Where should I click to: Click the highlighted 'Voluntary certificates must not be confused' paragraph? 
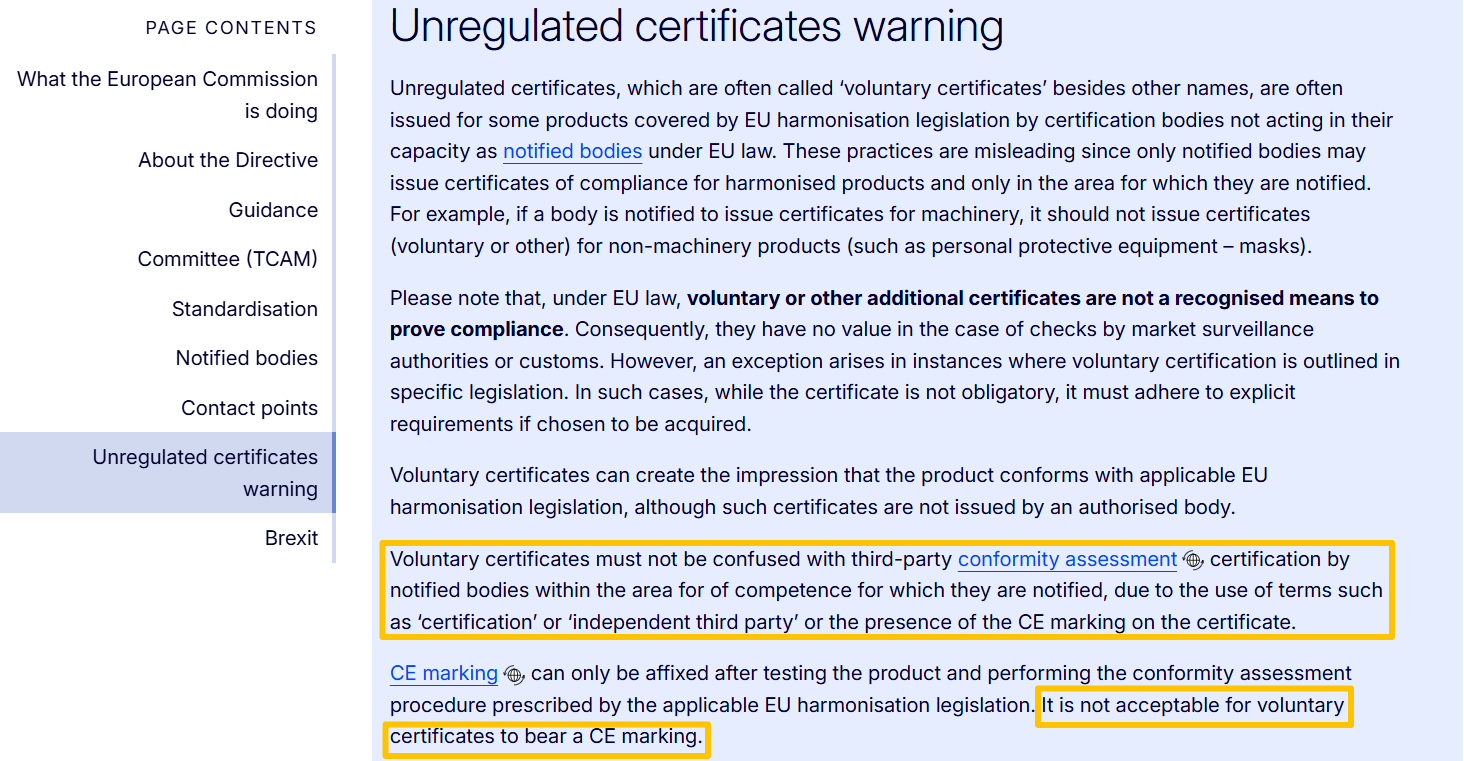pos(887,590)
